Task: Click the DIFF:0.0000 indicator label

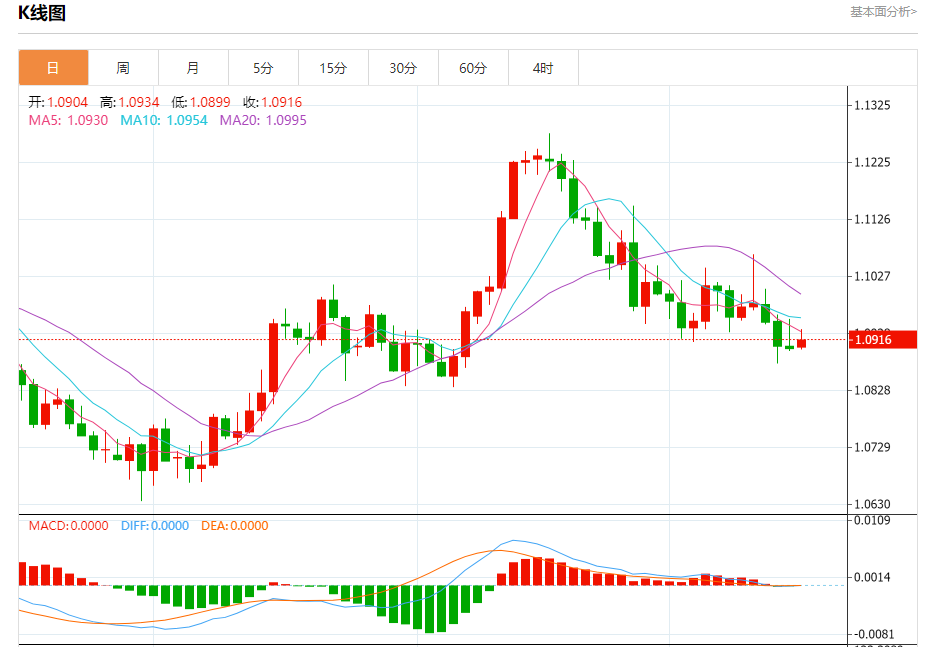Action: tap(155, 525)
